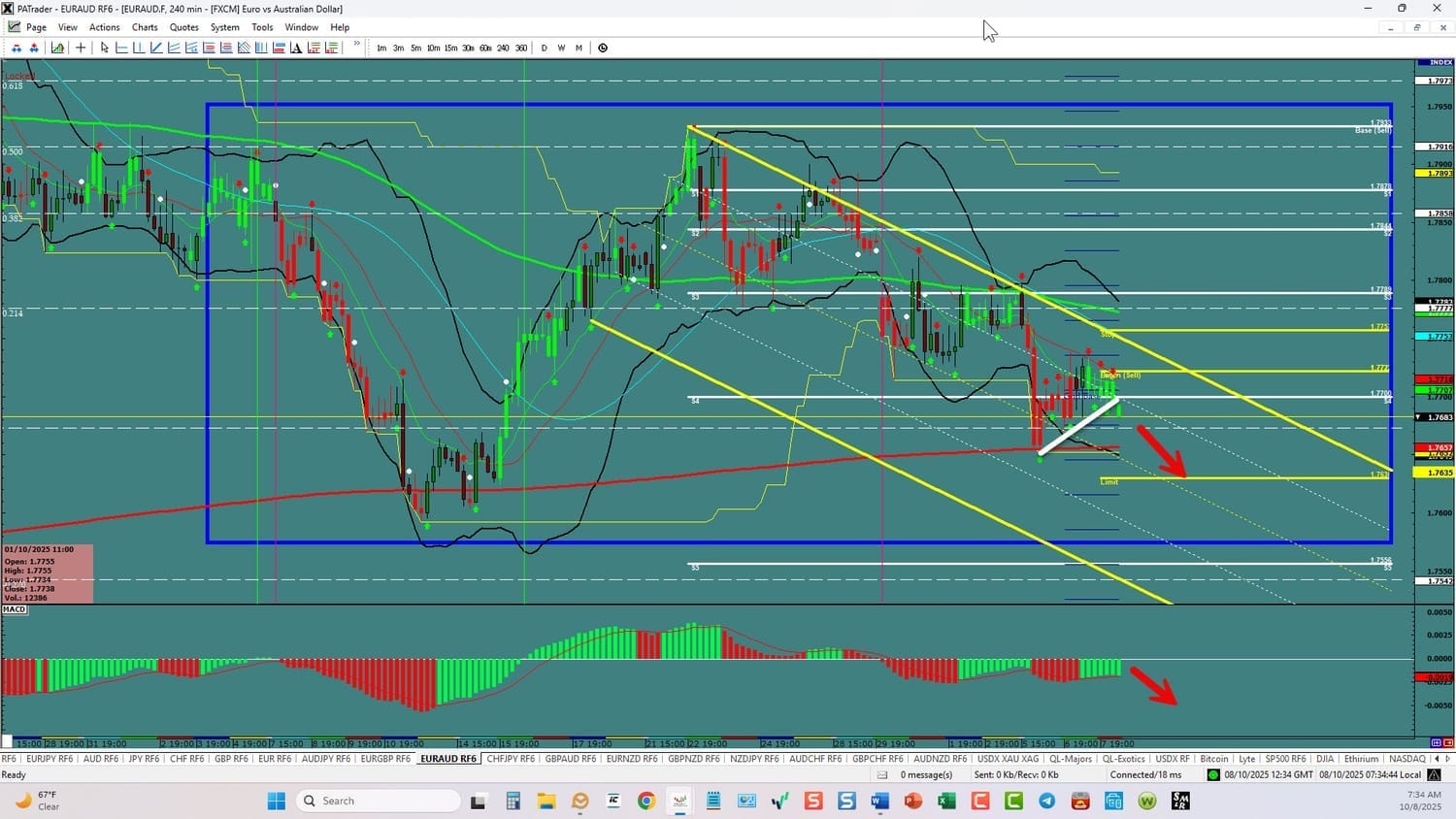Image resolution: width=1456 pixels, height=819 pixels.
Task: Click the 1.7635 yellow price label
Action: coord(1439,473)
